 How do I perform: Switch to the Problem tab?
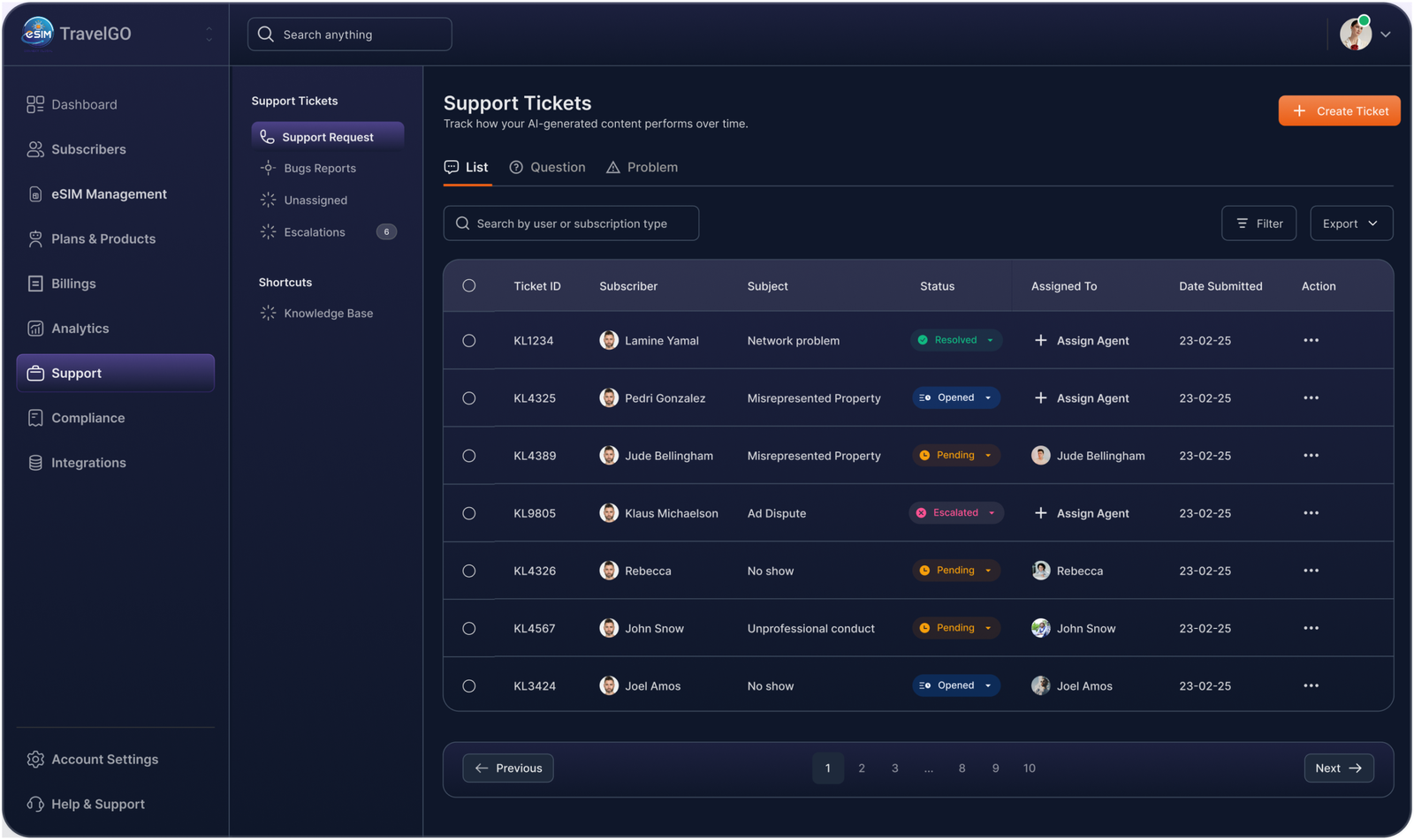(x=642, y=167)
